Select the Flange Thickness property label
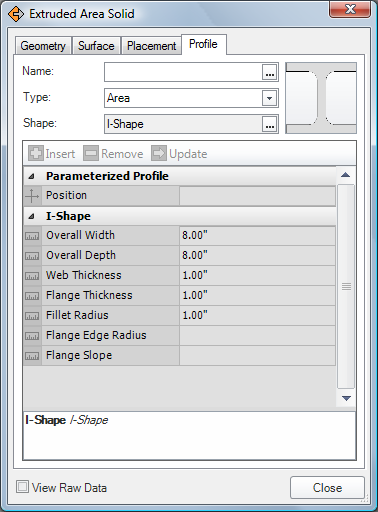The width and height of the screenshot is (378, 512). pos(89,295)
